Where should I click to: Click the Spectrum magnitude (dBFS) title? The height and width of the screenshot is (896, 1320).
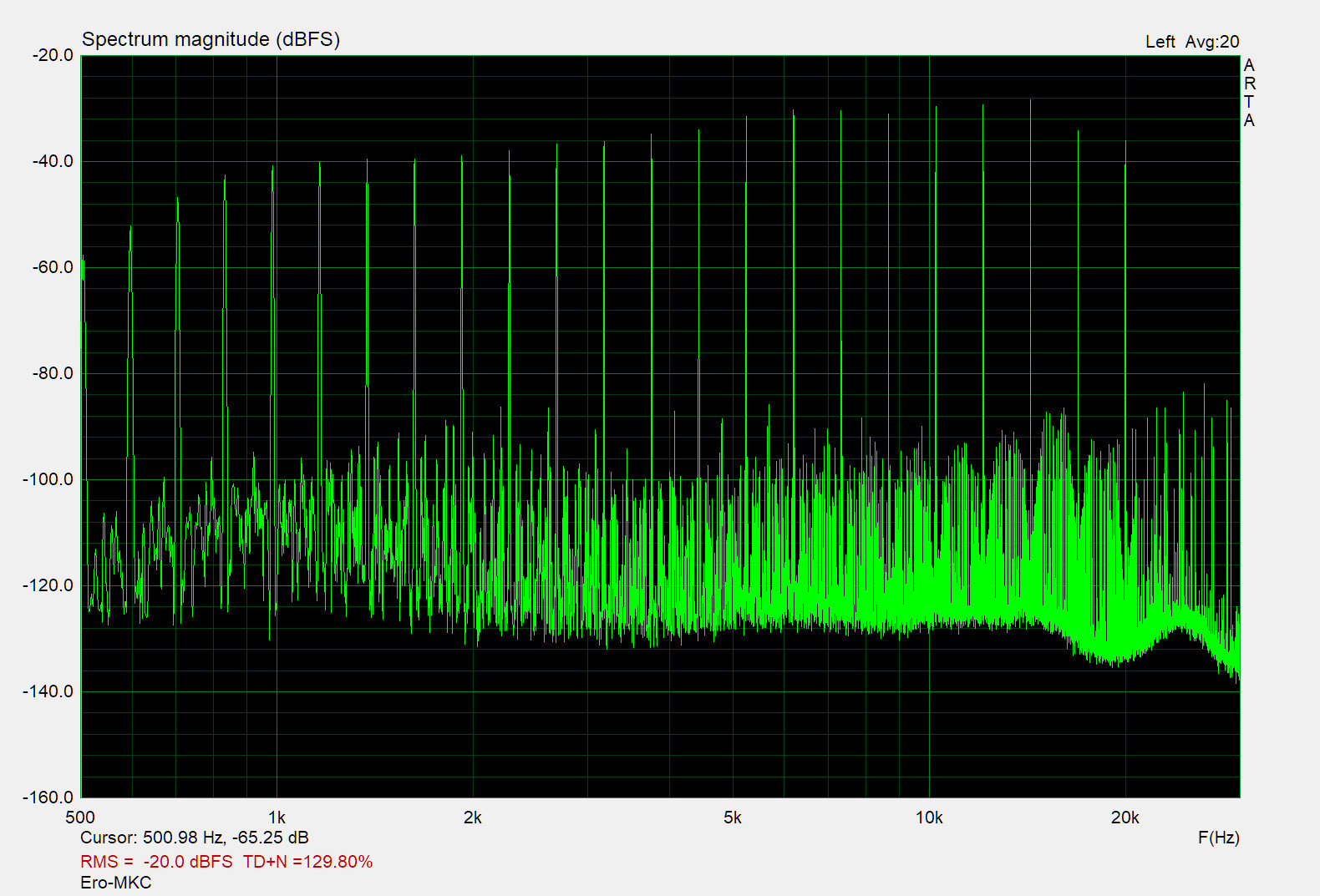click(x=211, y=39)
